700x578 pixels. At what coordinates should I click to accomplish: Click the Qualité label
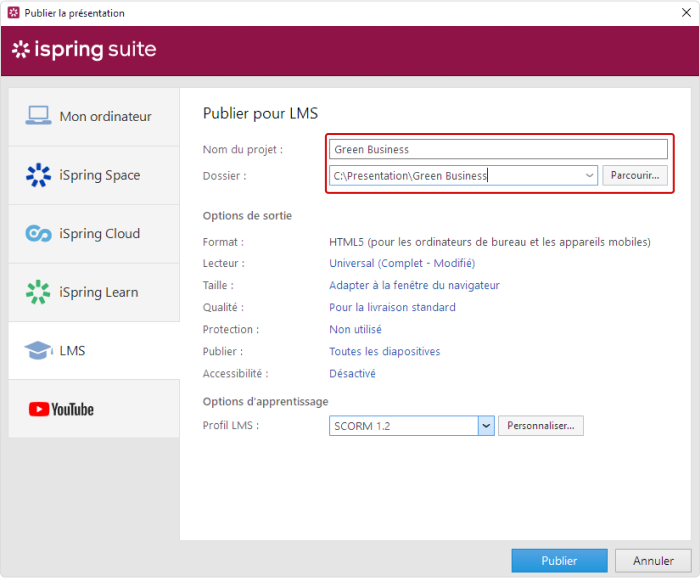(223, 308)
